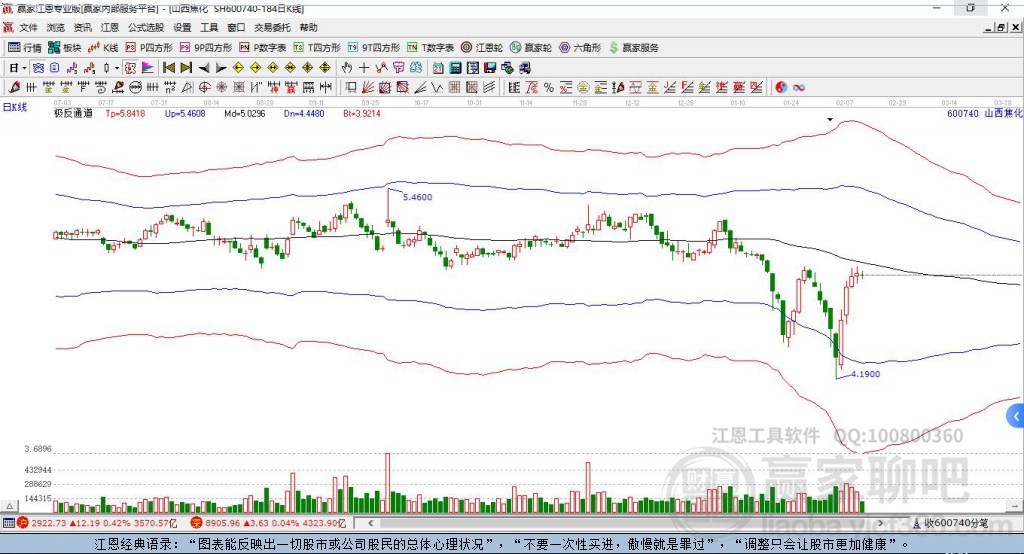Select the hand pan tool
1024x554 pixels.
coord(347,68)
